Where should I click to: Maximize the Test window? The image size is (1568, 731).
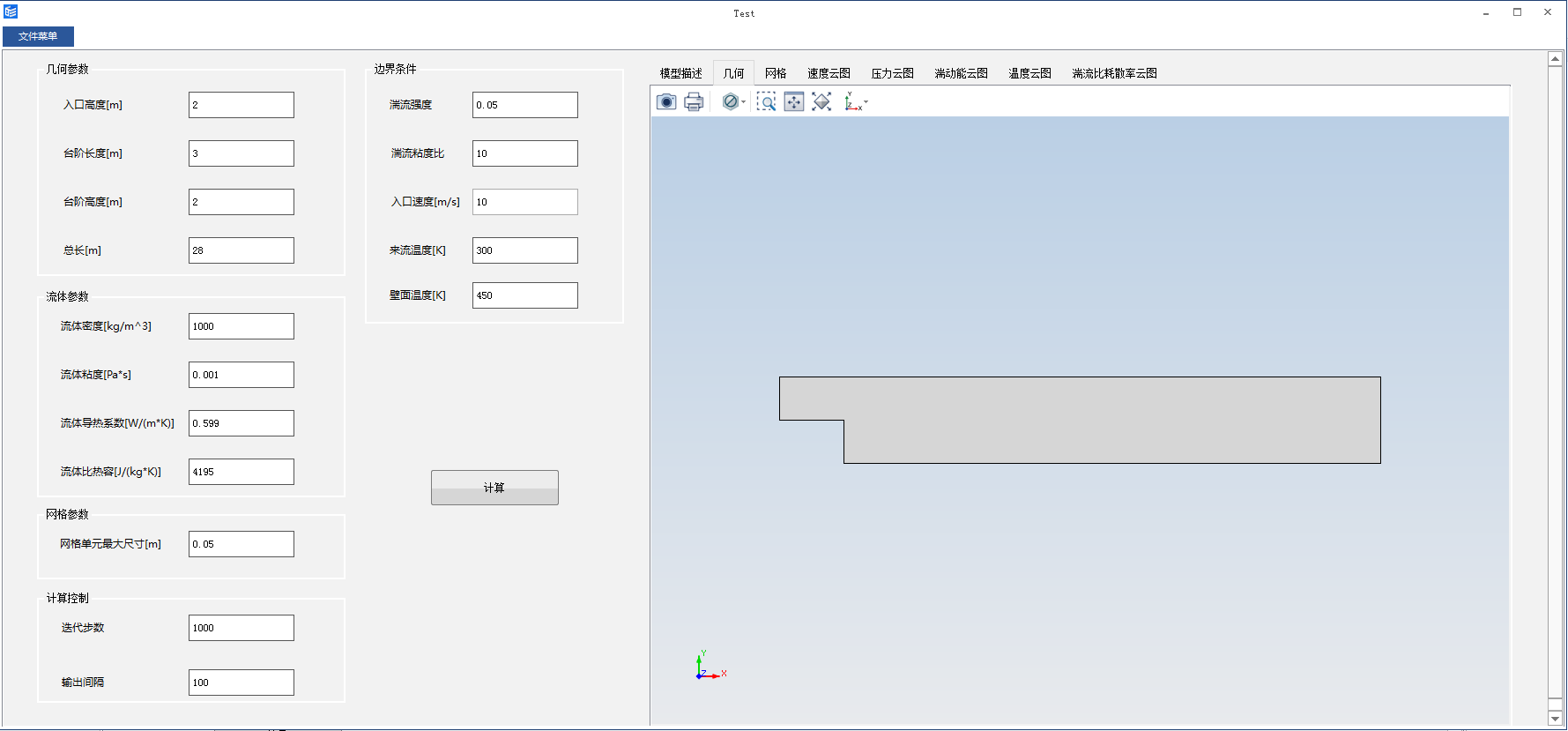point(1517,12)
